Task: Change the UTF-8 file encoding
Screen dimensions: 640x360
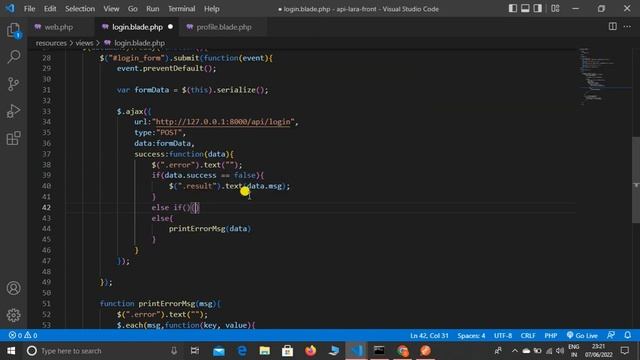Action: [503, 336]
